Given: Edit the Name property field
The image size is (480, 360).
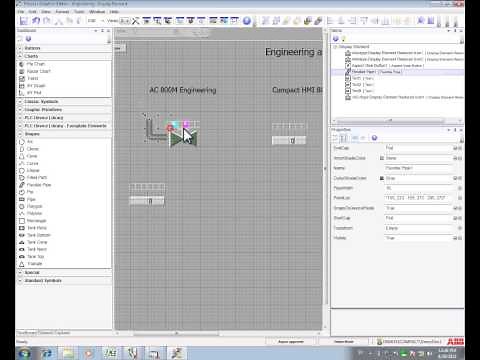Looking at the screenshot, I should coord(418,168).
